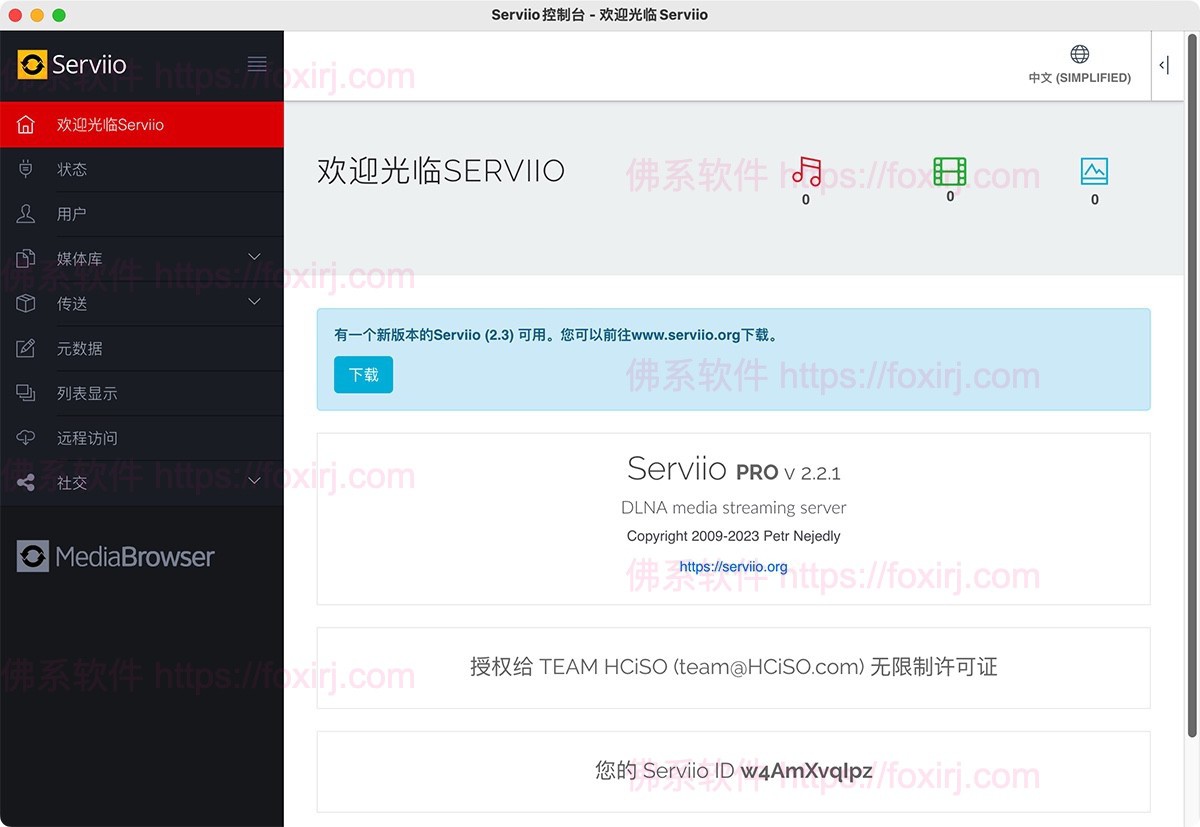Screen dimensions: 1200x827
Task: Expand the 传送 section
Action: [x=254, y=303]
